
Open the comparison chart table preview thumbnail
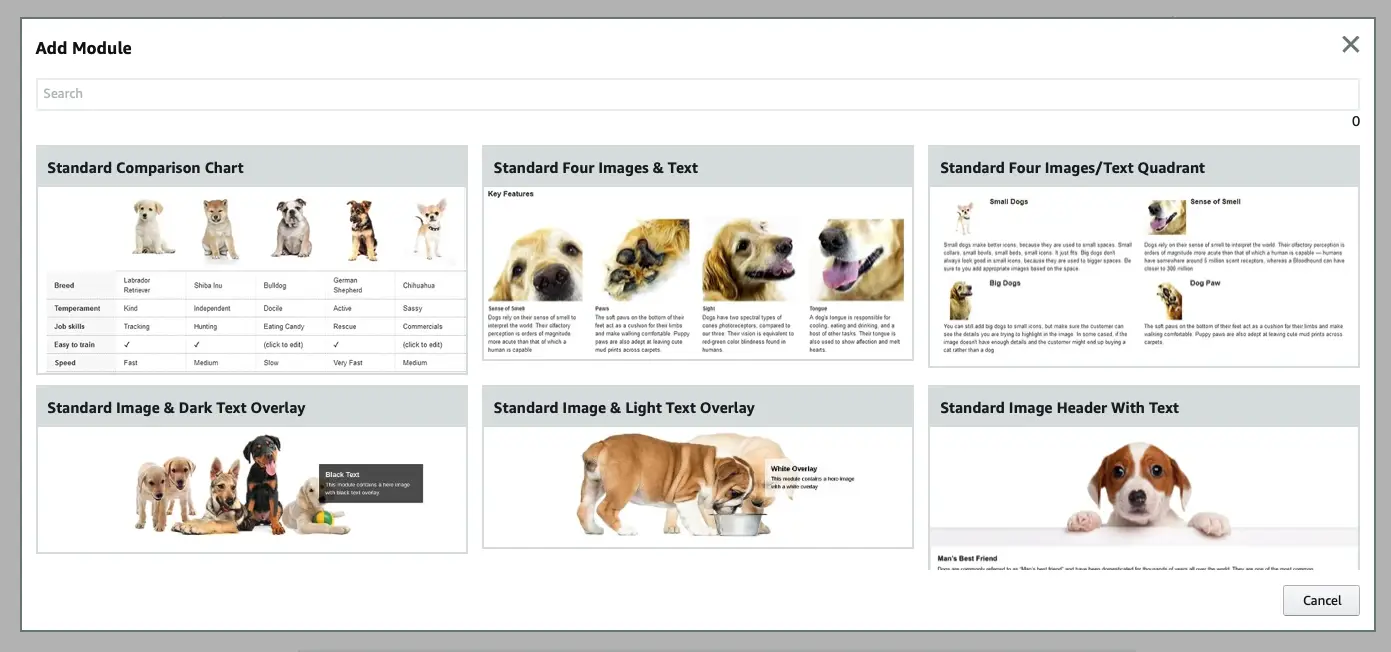click(x=252, y=280)
